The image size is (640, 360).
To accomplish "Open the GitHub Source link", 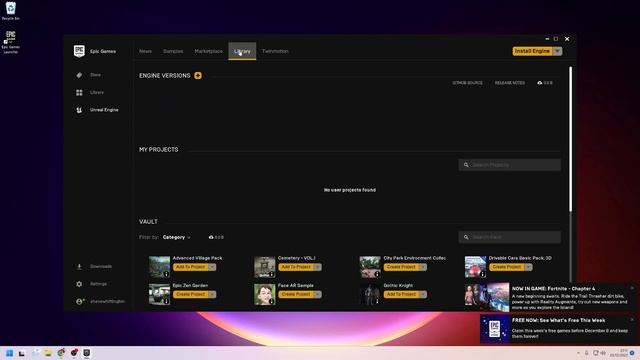I will click(x=467, y=83).
